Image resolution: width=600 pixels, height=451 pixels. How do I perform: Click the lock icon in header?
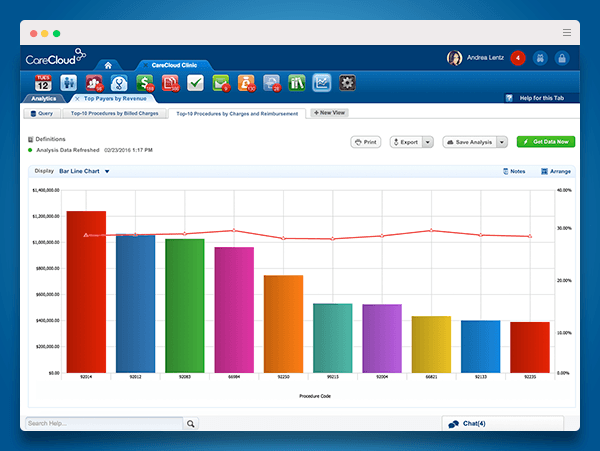tap(562, 58)
